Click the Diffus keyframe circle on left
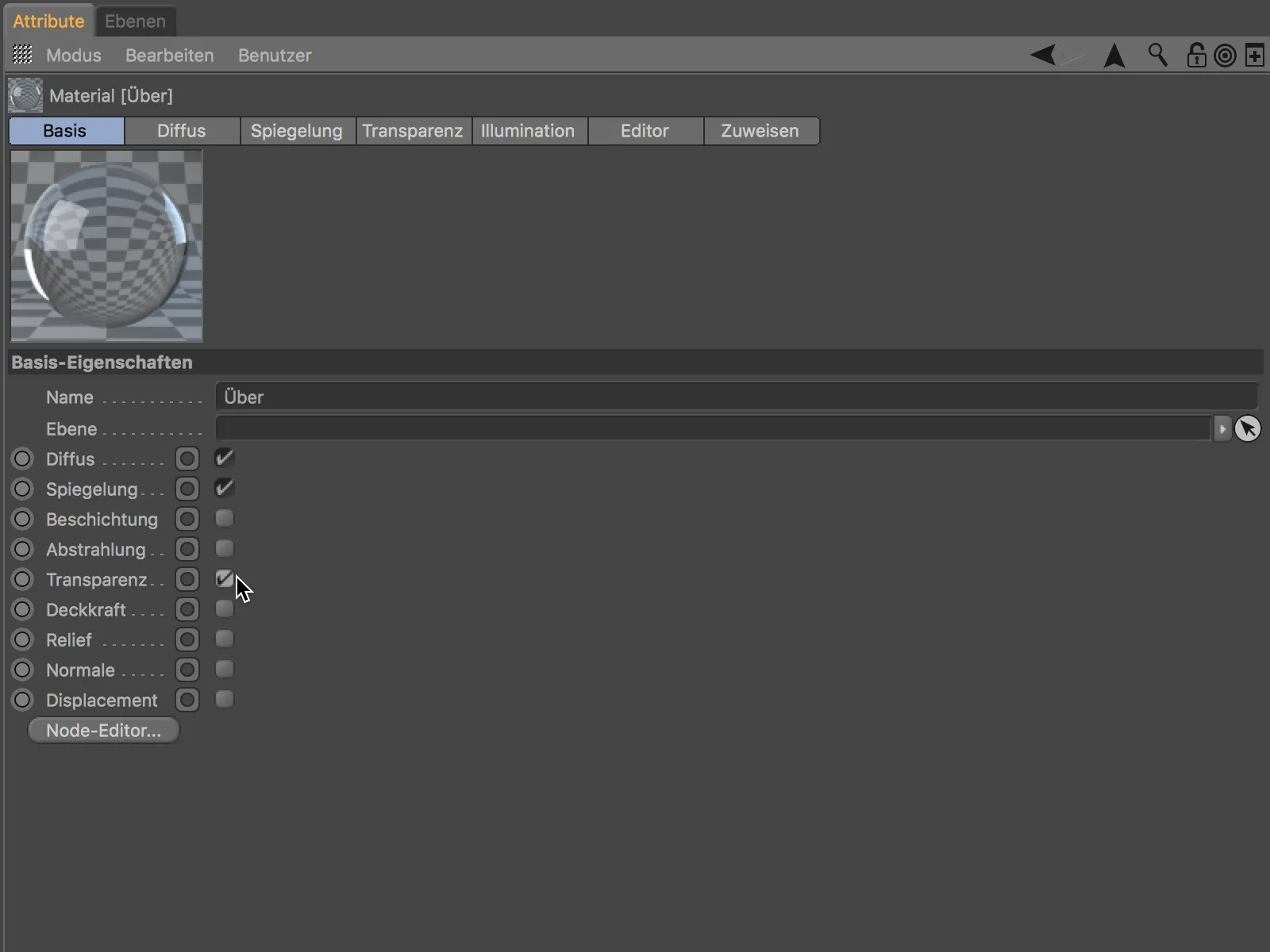 22,459
